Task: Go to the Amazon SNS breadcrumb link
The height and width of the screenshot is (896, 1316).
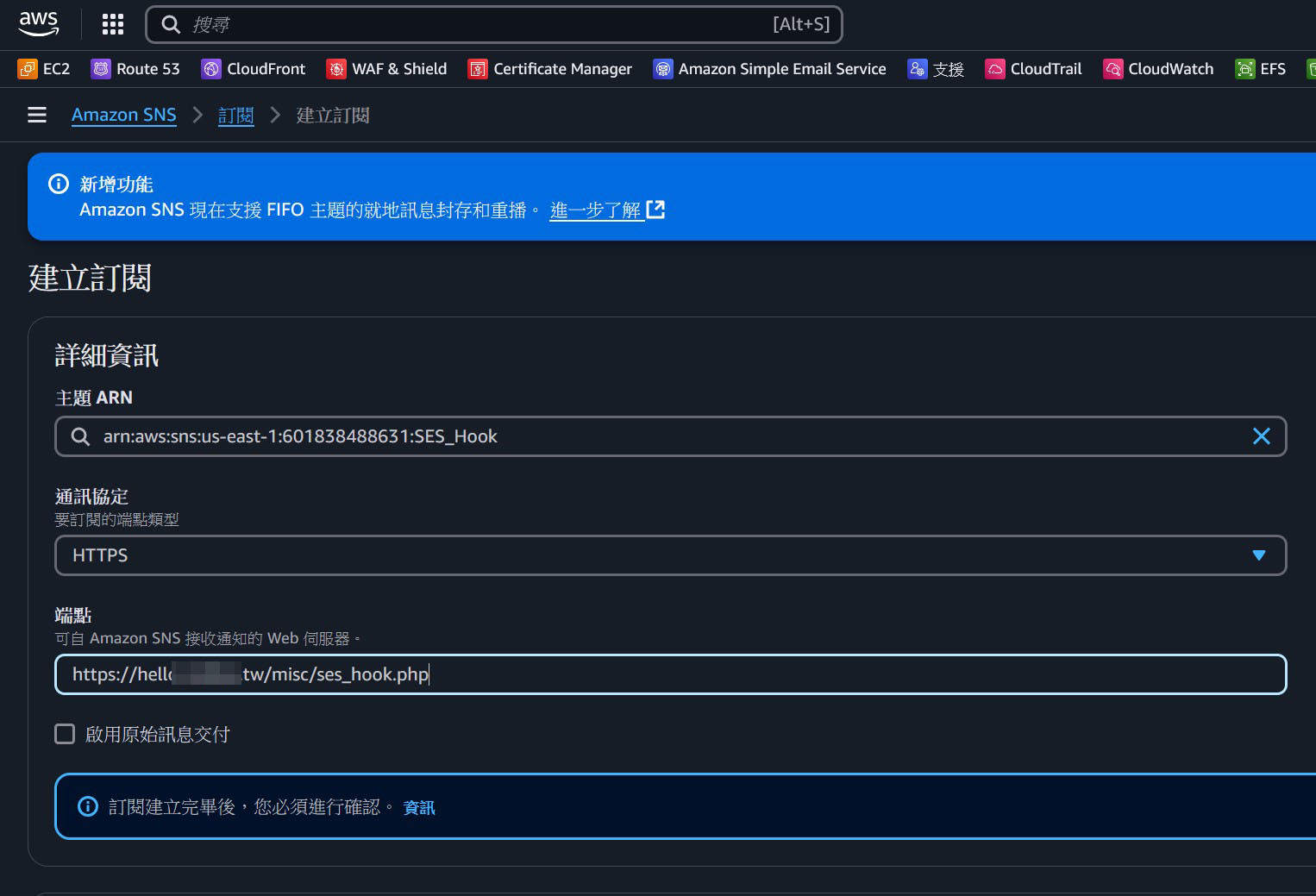Action: pos(124,115)
